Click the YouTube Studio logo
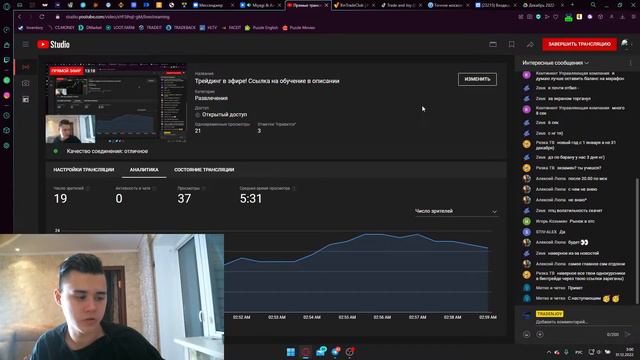The width and height of the screenshot is (640, 360). click(x=53, y=44)
